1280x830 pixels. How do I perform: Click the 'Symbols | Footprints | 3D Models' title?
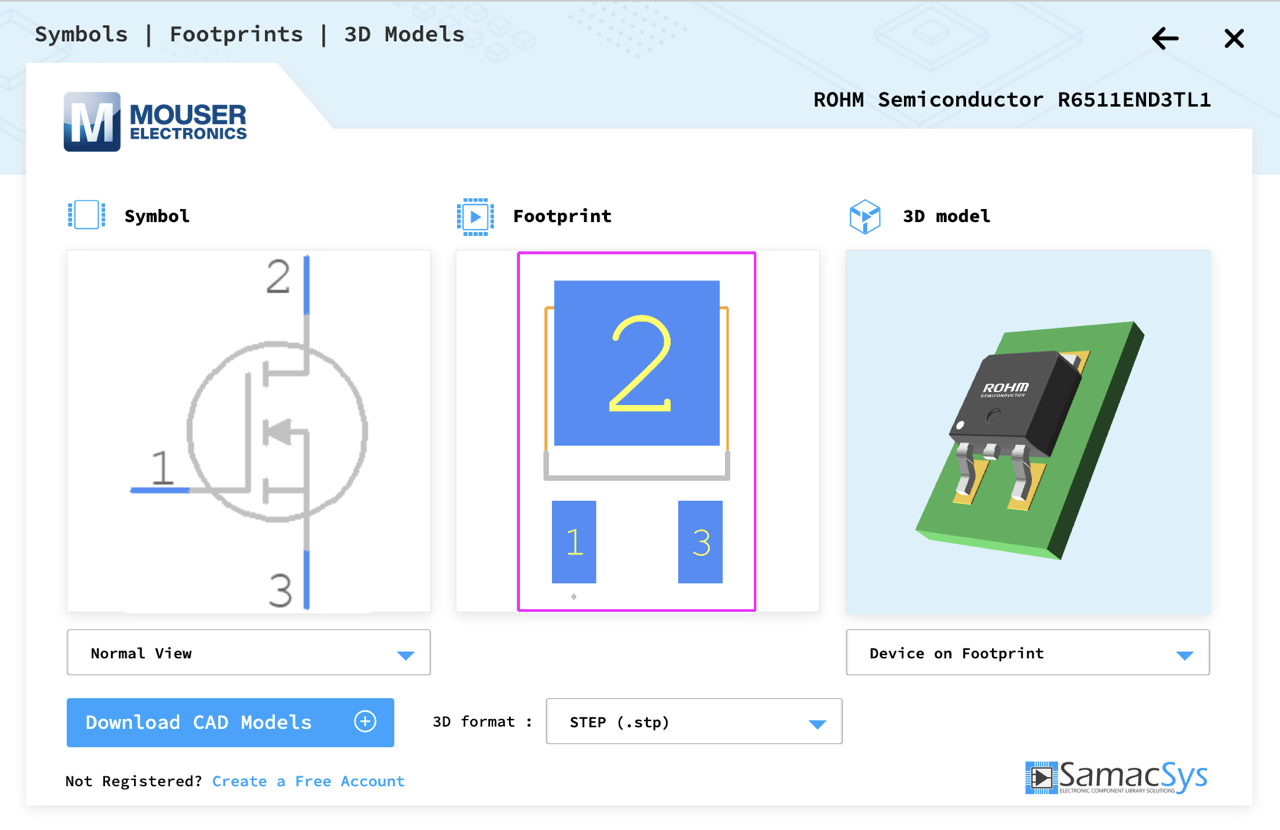tap(250, 34)
